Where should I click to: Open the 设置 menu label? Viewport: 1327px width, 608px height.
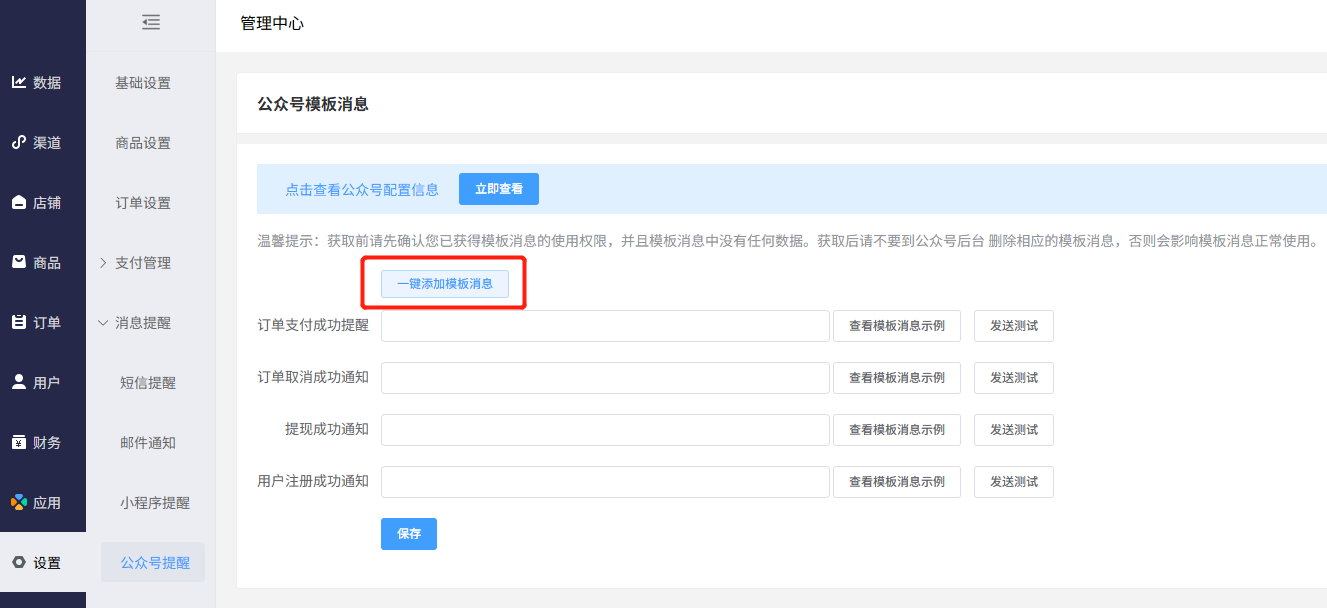pos(47,563)
